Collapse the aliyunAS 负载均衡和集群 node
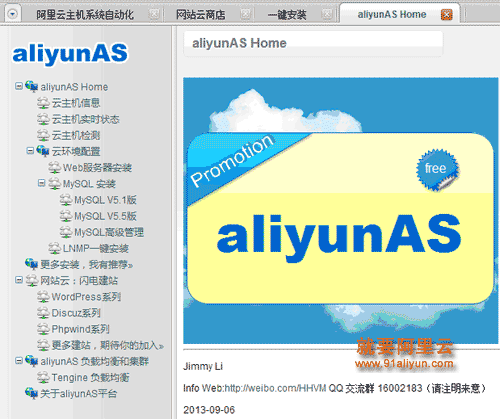The image size is (500, 419). coord(19,360)
